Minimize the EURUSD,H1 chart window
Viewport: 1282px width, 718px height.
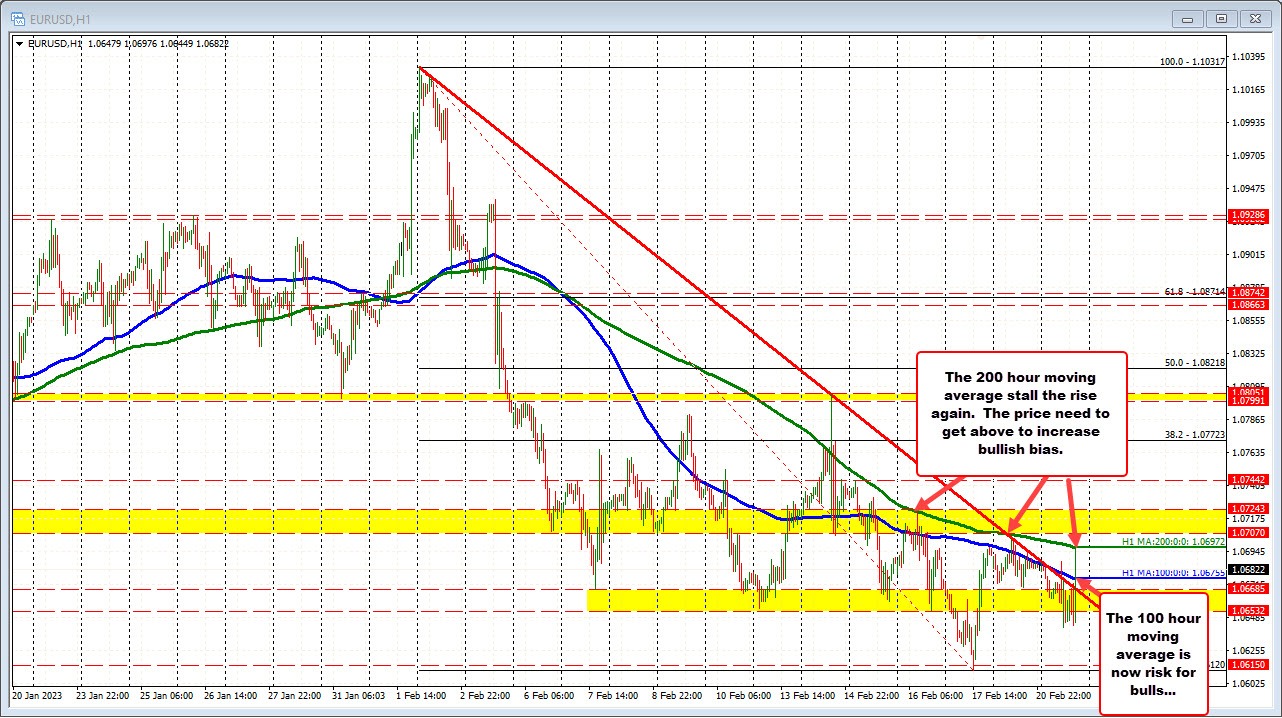pyautogui.click(x=1190, y=18)
